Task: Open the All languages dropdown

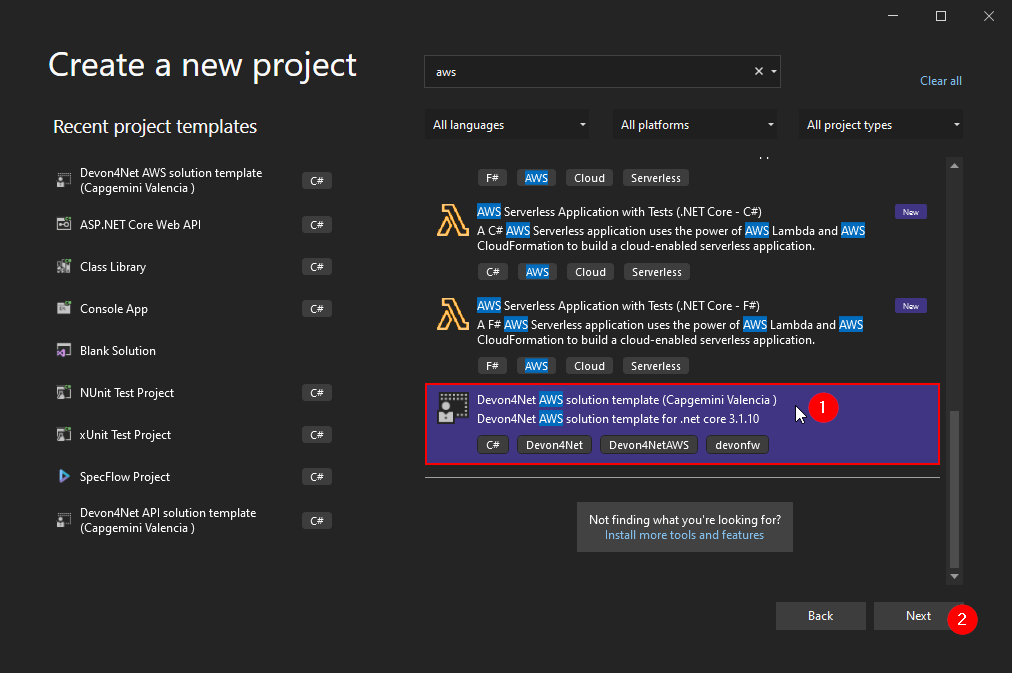Action: coord(507,124)
